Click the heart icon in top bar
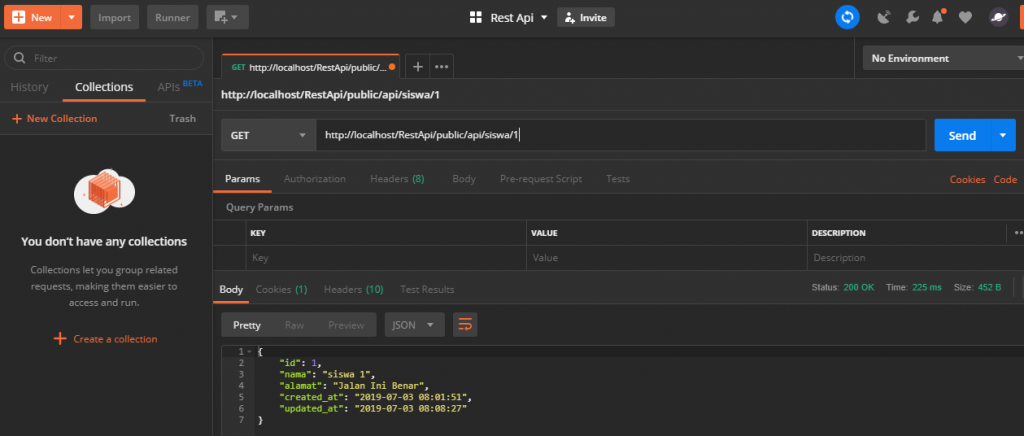The width and height of the screenshot is (1024, 436). tap(965, 17)
